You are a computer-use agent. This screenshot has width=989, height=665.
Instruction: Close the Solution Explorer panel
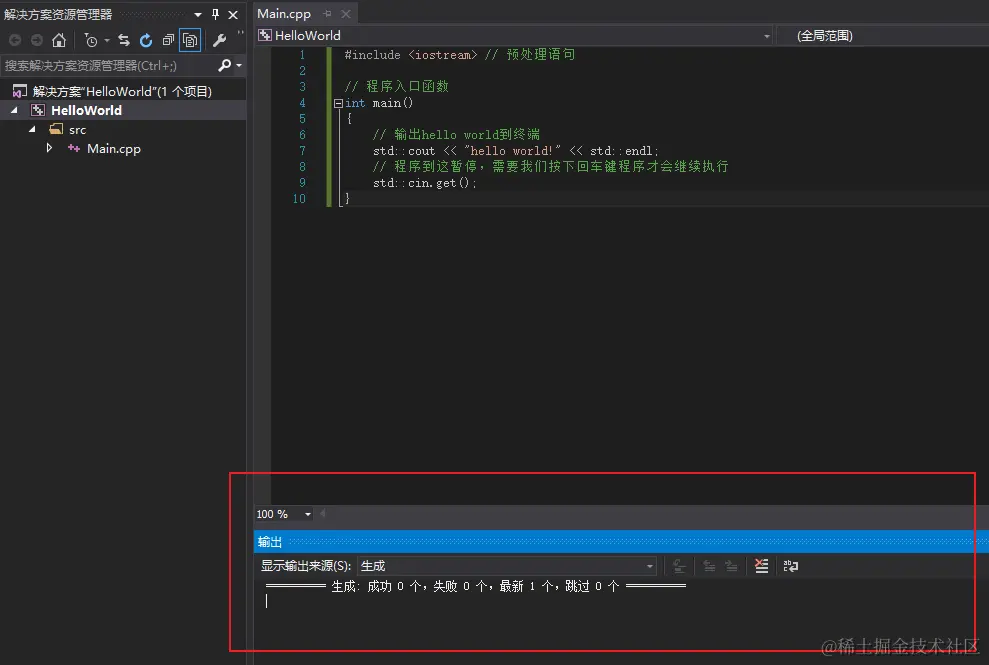233,14
